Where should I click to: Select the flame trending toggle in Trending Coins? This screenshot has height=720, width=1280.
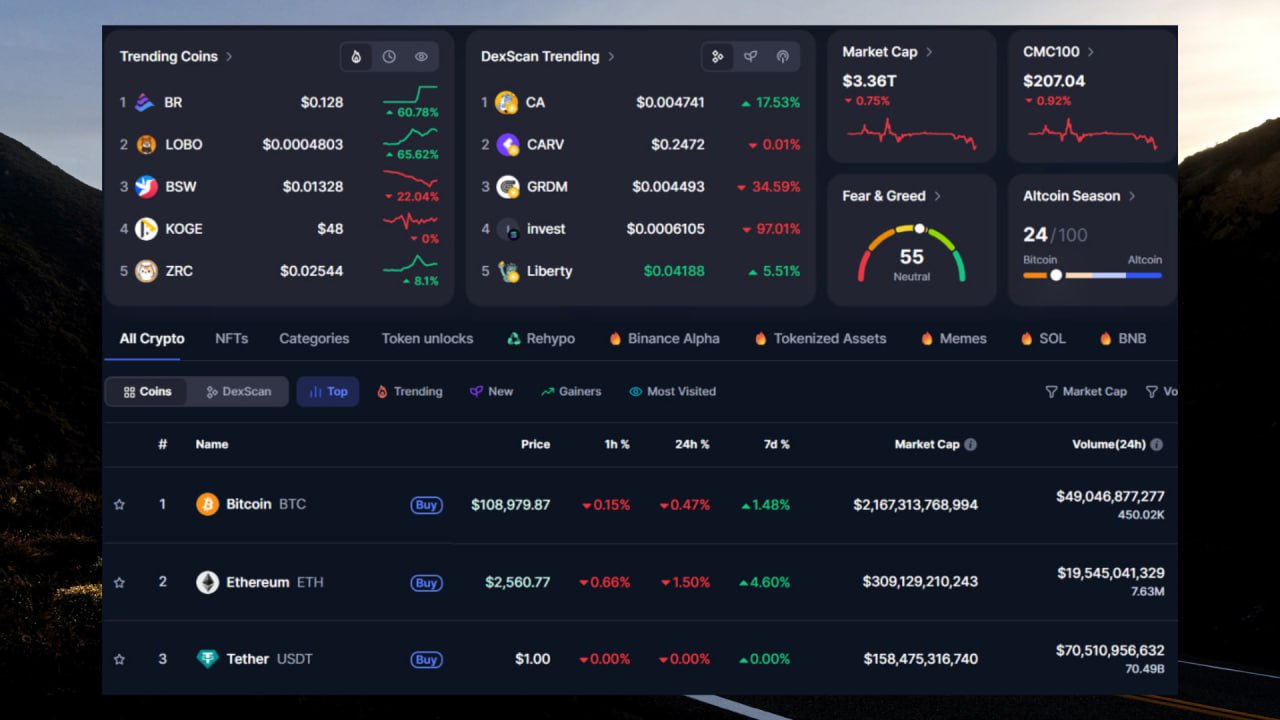coord(356,57)
